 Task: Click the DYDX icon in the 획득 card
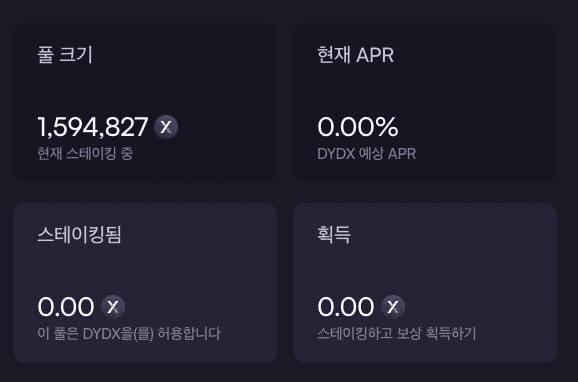[x=393, y=307]
